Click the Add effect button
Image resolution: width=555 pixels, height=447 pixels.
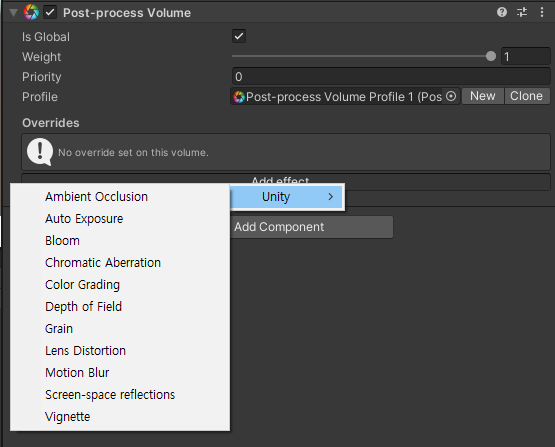(x=286, y=181)
